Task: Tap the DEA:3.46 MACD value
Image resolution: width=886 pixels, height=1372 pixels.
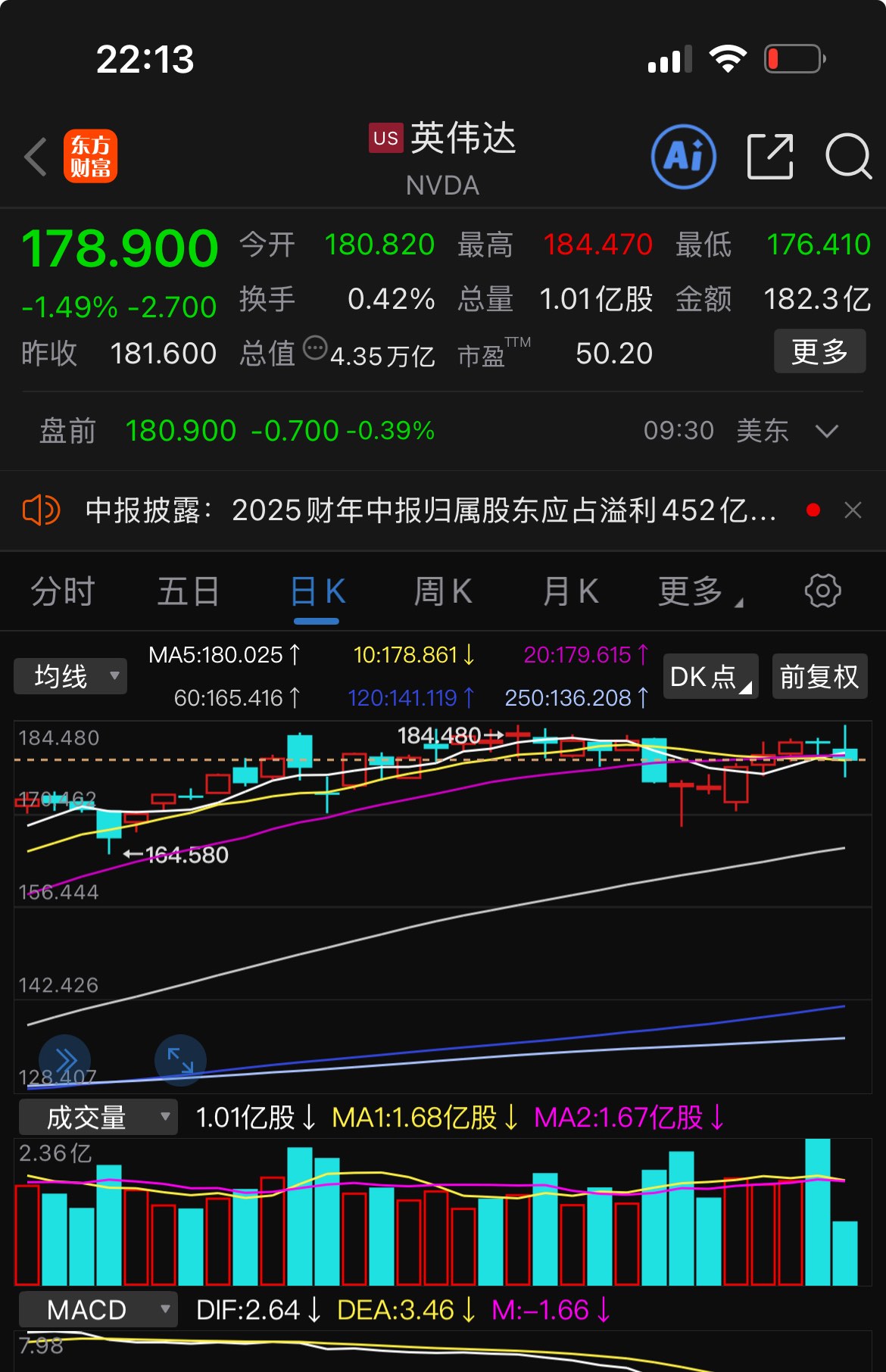Action: [407, 1310]
